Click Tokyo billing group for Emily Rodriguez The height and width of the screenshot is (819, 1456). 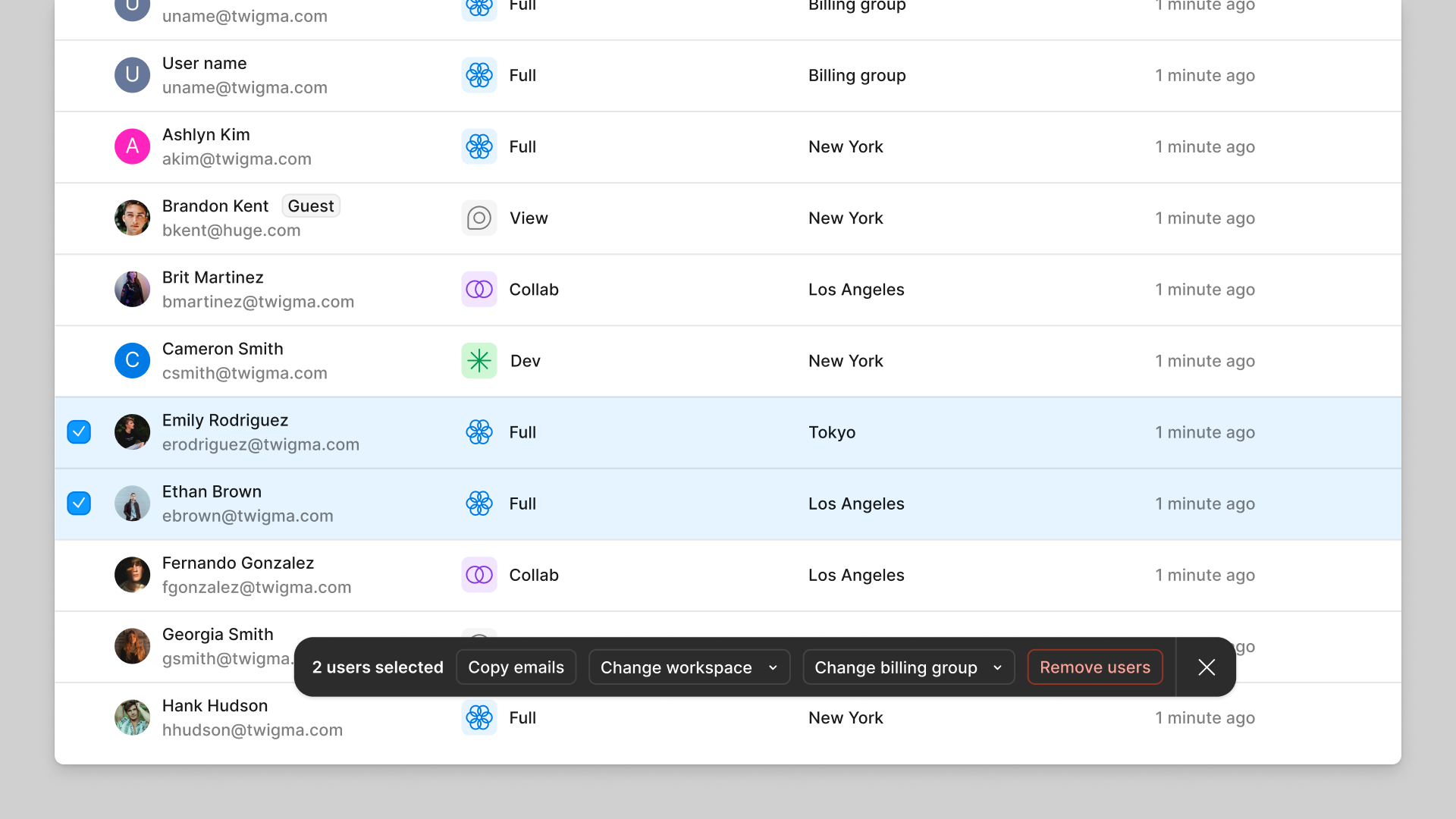(832, 432)
